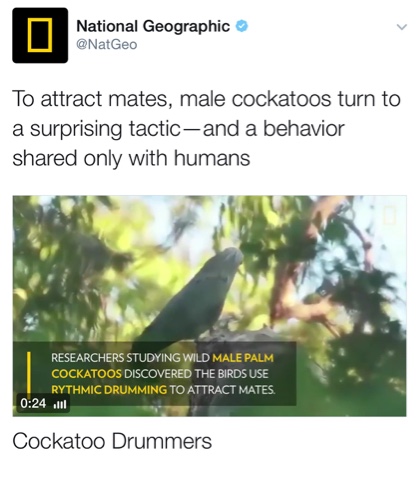Open the National Geographic display name

[x=153, y=26]
